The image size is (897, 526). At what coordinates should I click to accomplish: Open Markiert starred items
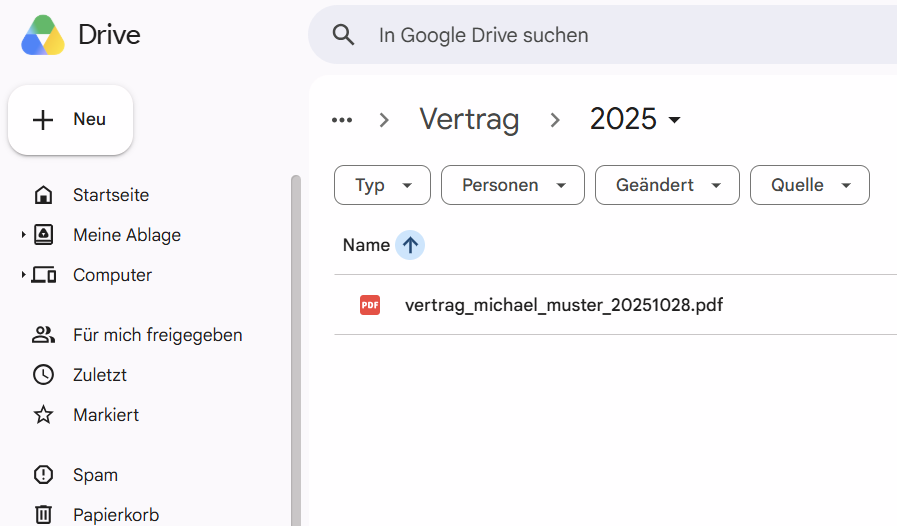pos(106,415)
